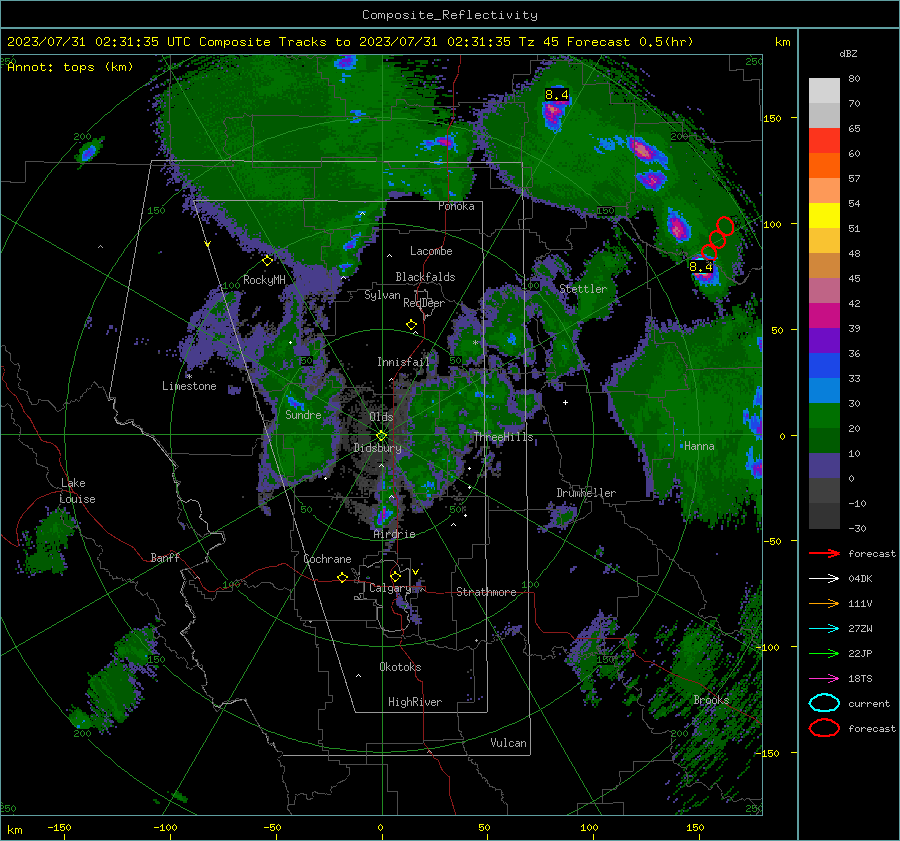Viewport: 900px width, 841px height.
Task: Click the Banff label
Action: (x=165, y=557)
